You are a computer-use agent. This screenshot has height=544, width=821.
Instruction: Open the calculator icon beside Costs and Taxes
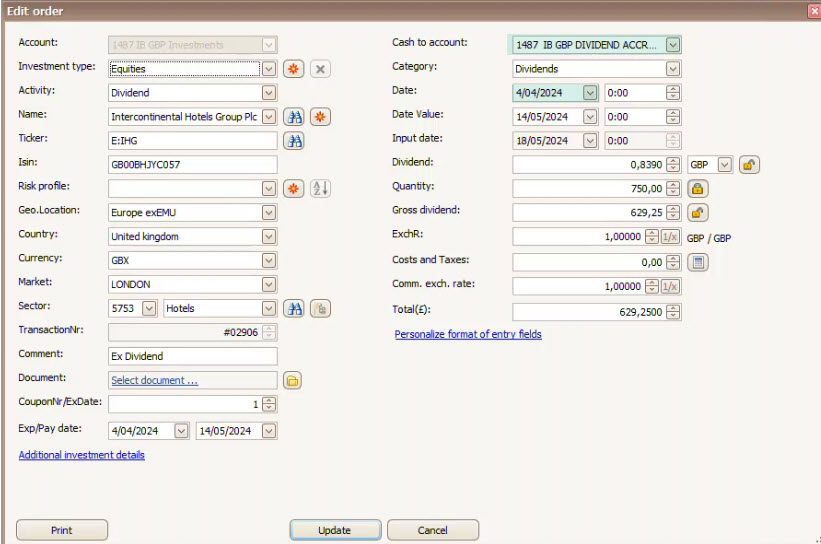699,262
